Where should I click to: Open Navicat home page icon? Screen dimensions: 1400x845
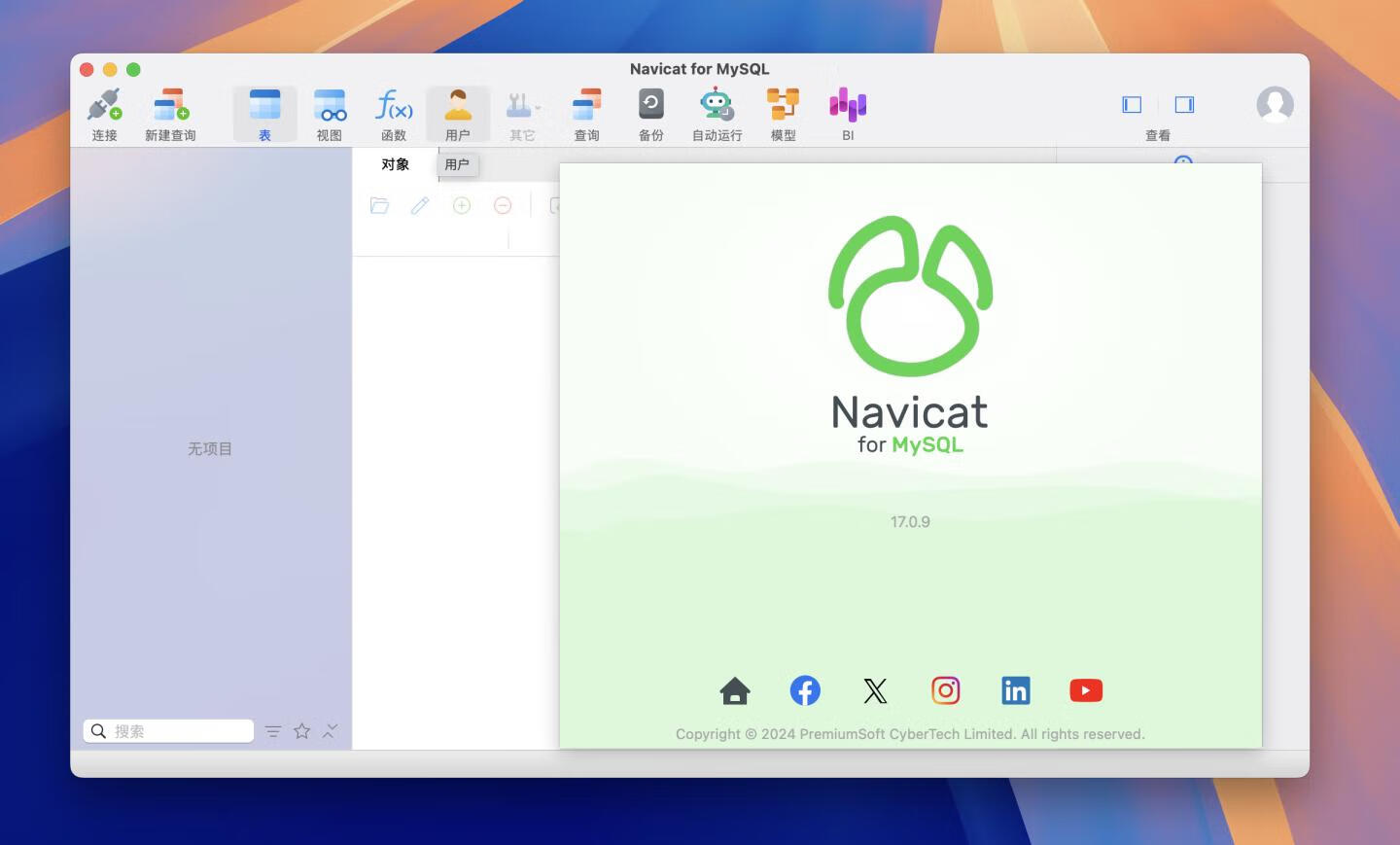(x=735, y=690)
